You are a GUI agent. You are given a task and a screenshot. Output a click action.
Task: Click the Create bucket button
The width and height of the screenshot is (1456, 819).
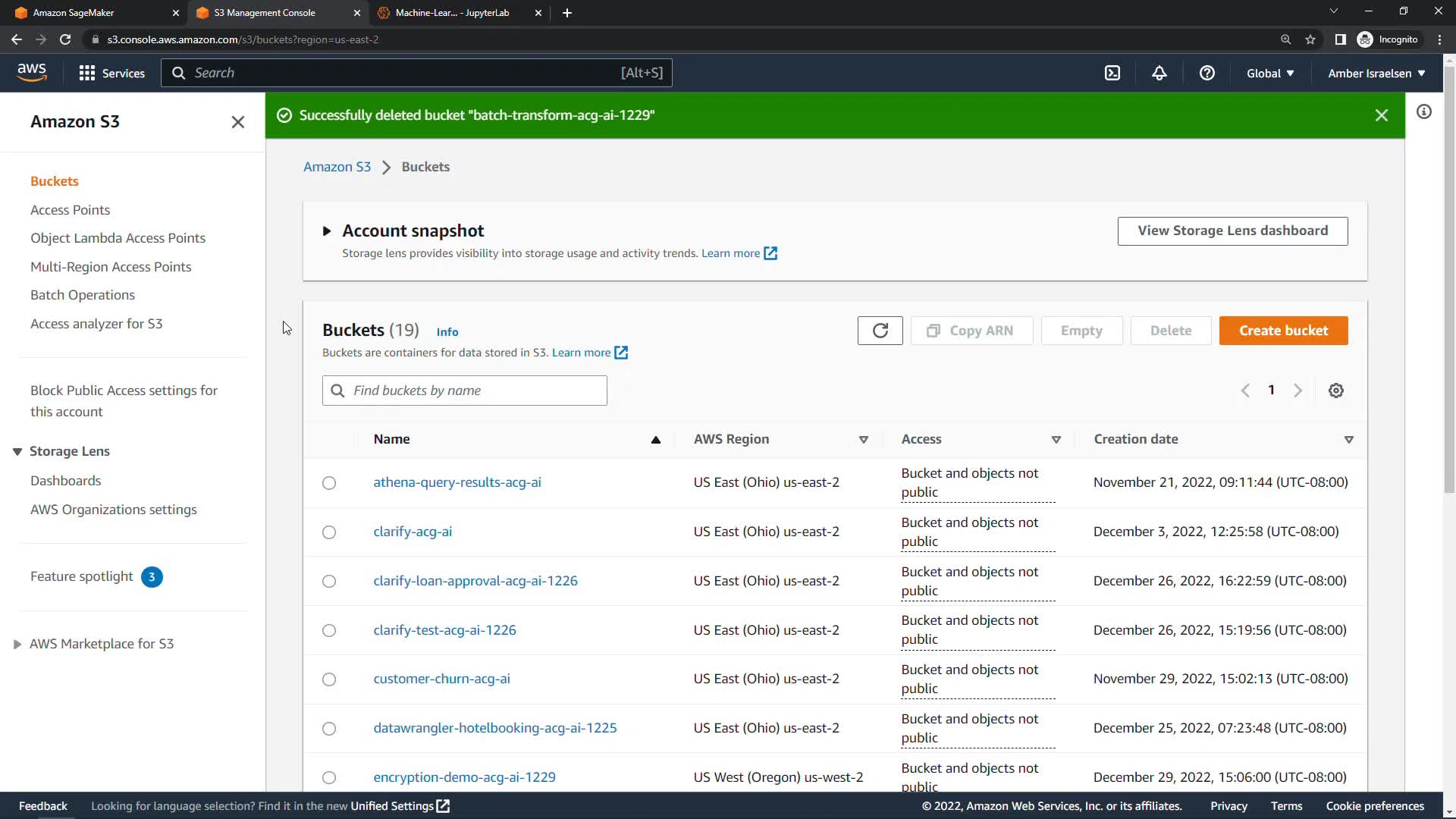tap(1283, 331)
